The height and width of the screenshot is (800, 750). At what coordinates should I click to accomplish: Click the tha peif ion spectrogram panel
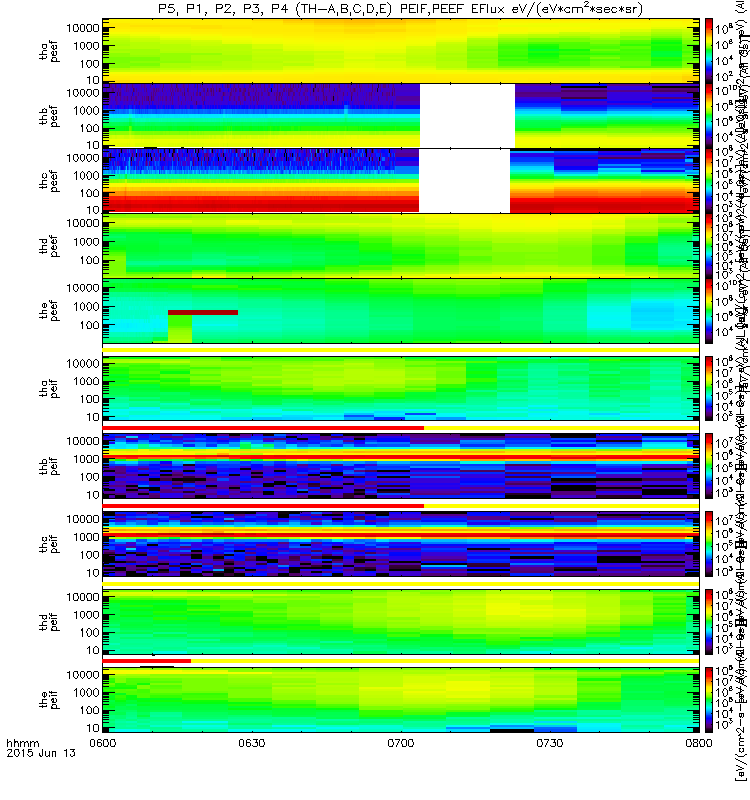point(401,389)
